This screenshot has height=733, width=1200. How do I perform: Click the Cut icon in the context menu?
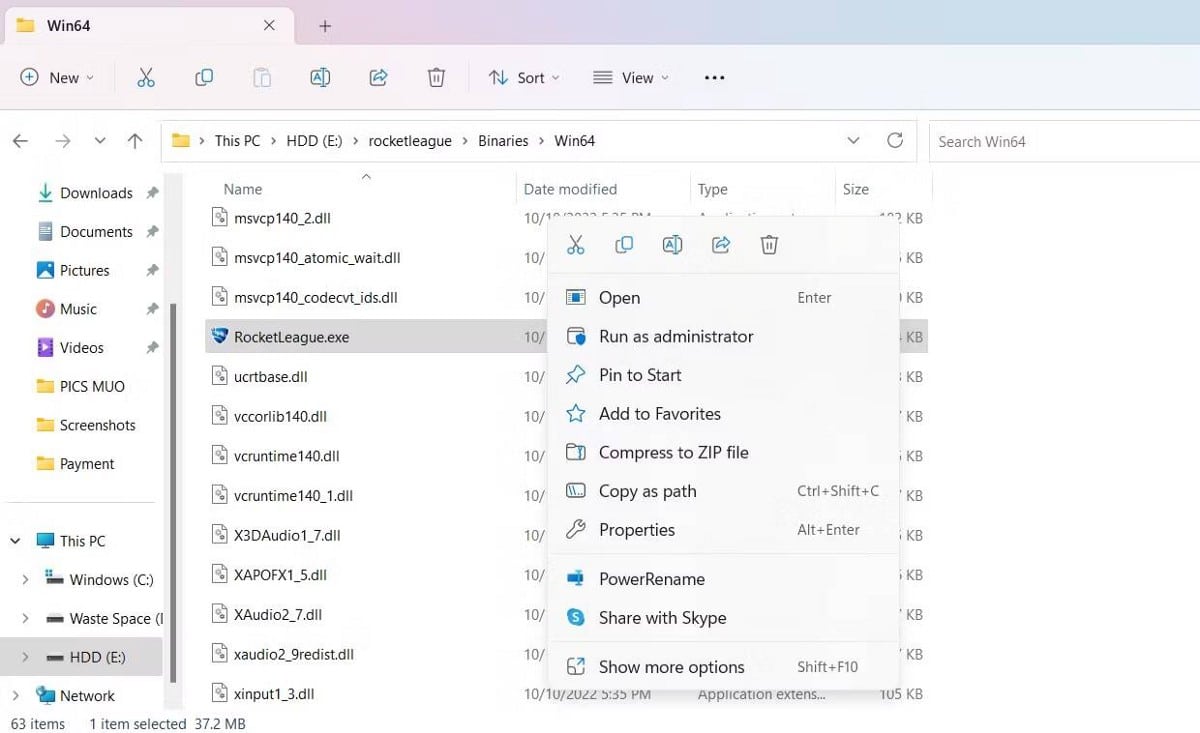(575, 245)
